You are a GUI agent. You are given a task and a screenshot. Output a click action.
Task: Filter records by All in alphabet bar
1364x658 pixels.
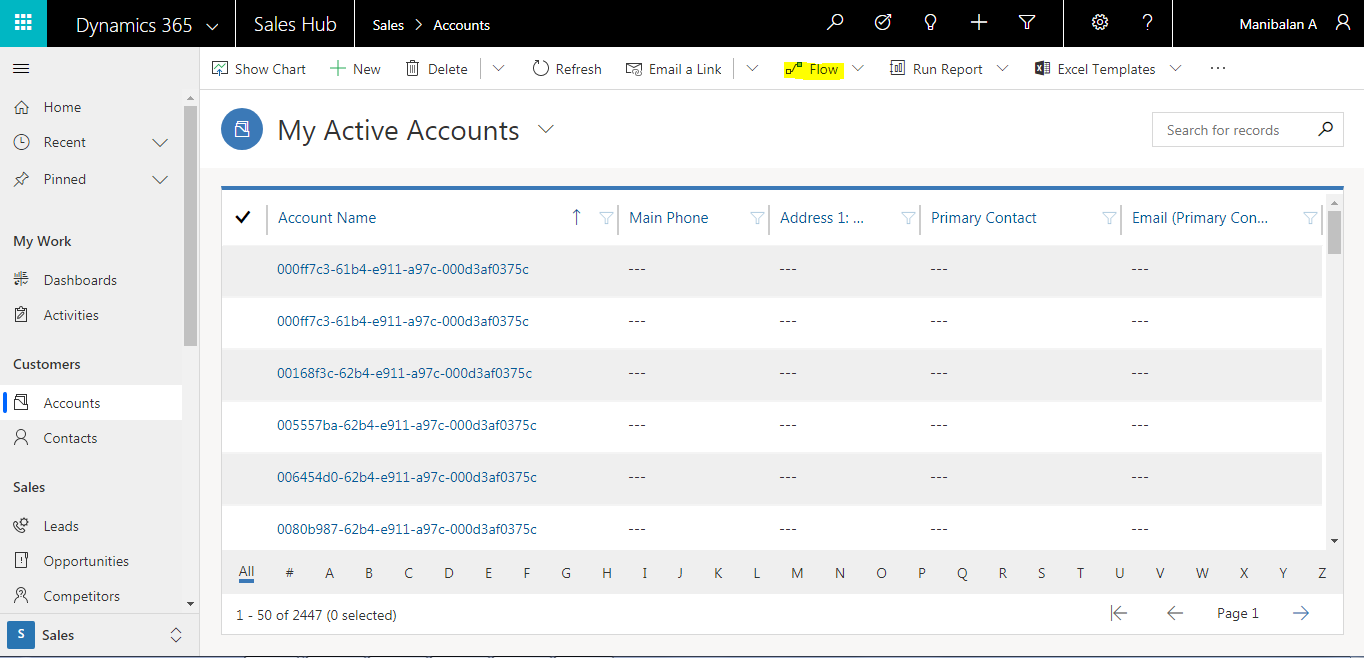click(246, 572)
